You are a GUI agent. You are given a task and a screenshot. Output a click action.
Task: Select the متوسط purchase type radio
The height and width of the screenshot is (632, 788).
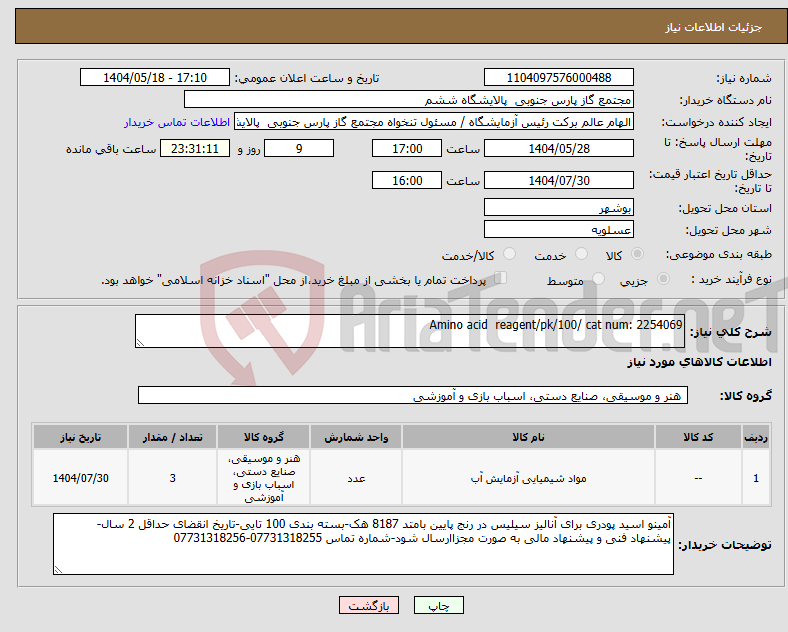tap(598, 278)
